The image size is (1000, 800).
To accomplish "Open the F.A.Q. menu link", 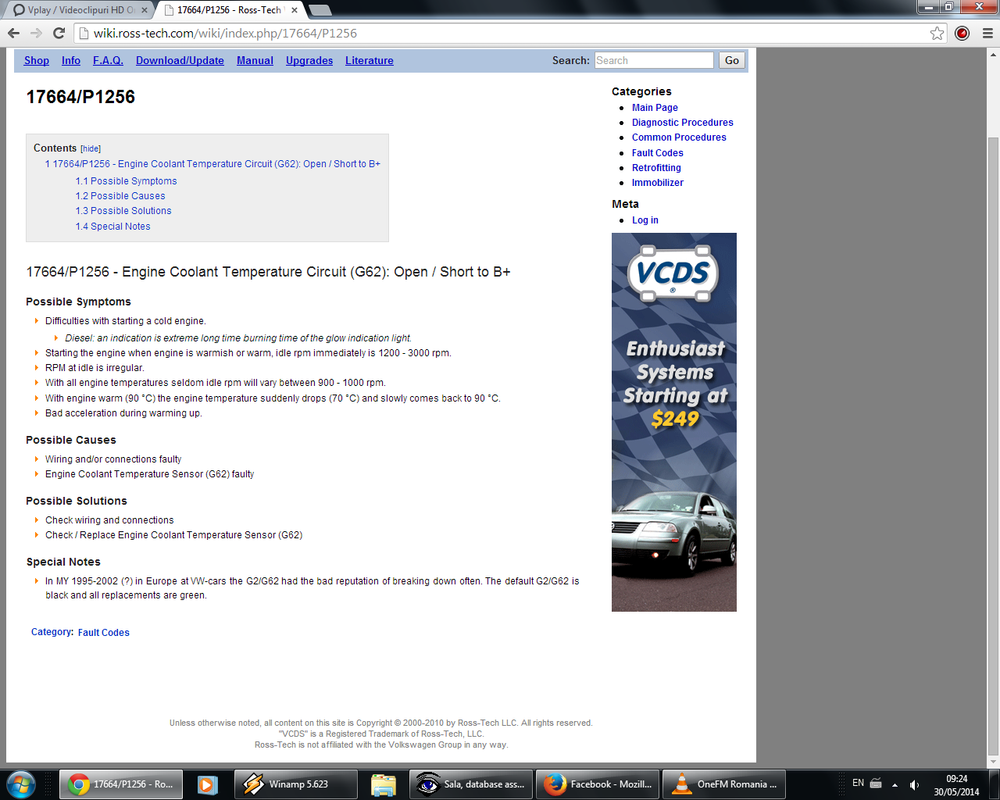I will (x=108, y=60).
